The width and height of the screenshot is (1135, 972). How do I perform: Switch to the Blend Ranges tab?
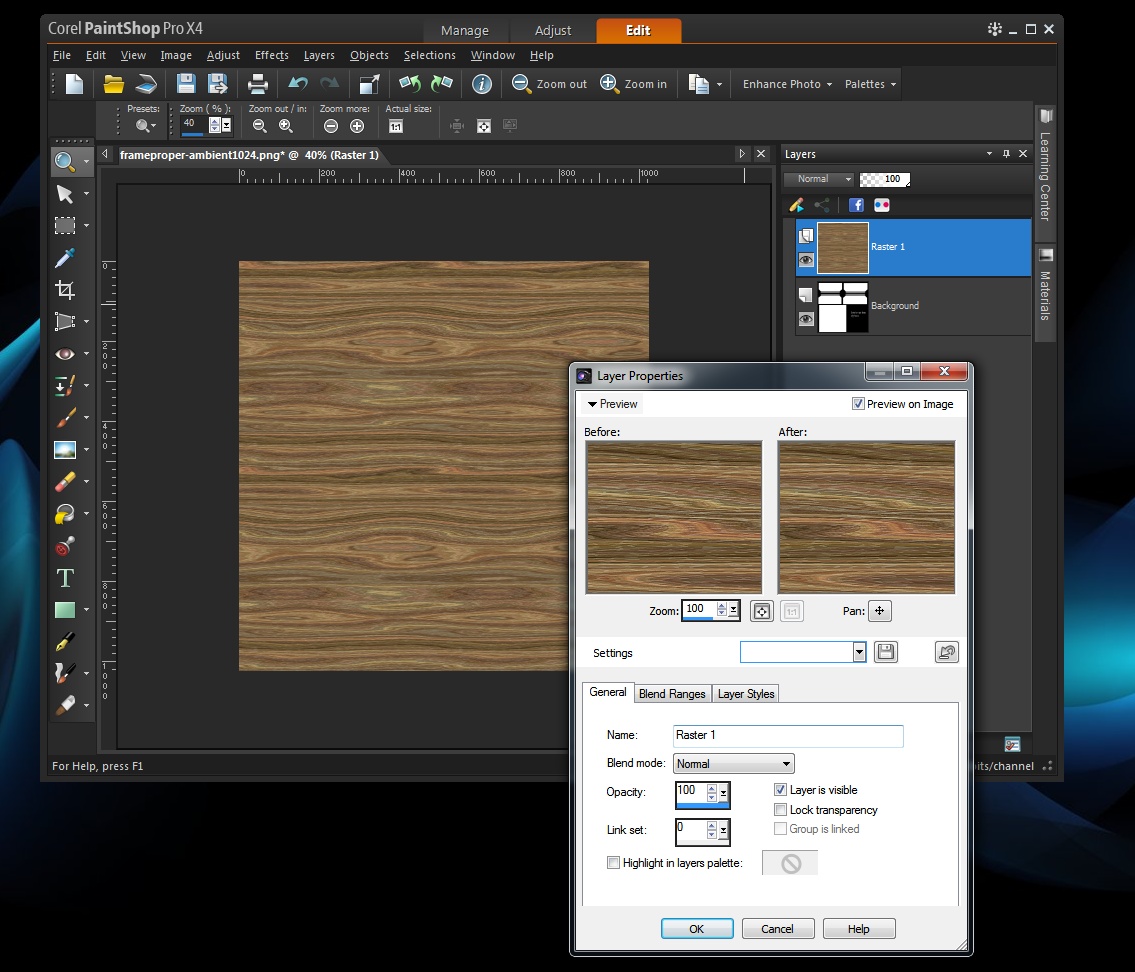click(672, 694)
